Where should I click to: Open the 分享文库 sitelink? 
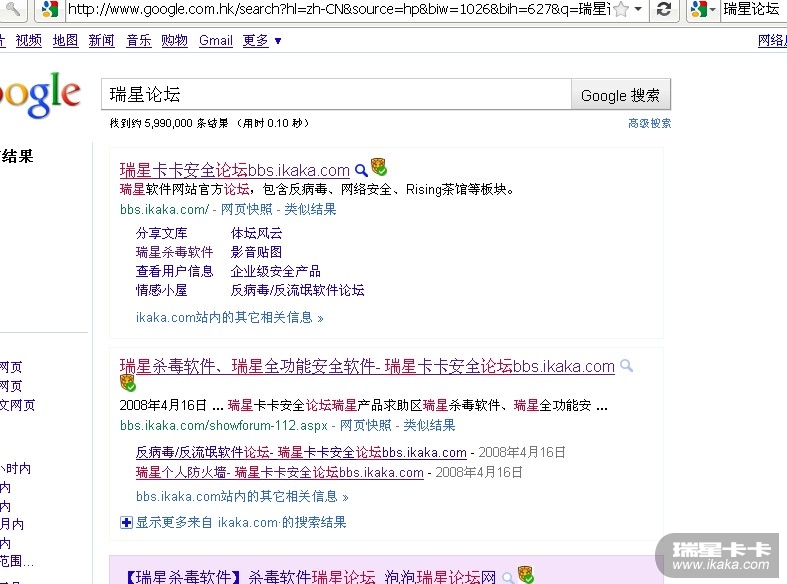161,233
